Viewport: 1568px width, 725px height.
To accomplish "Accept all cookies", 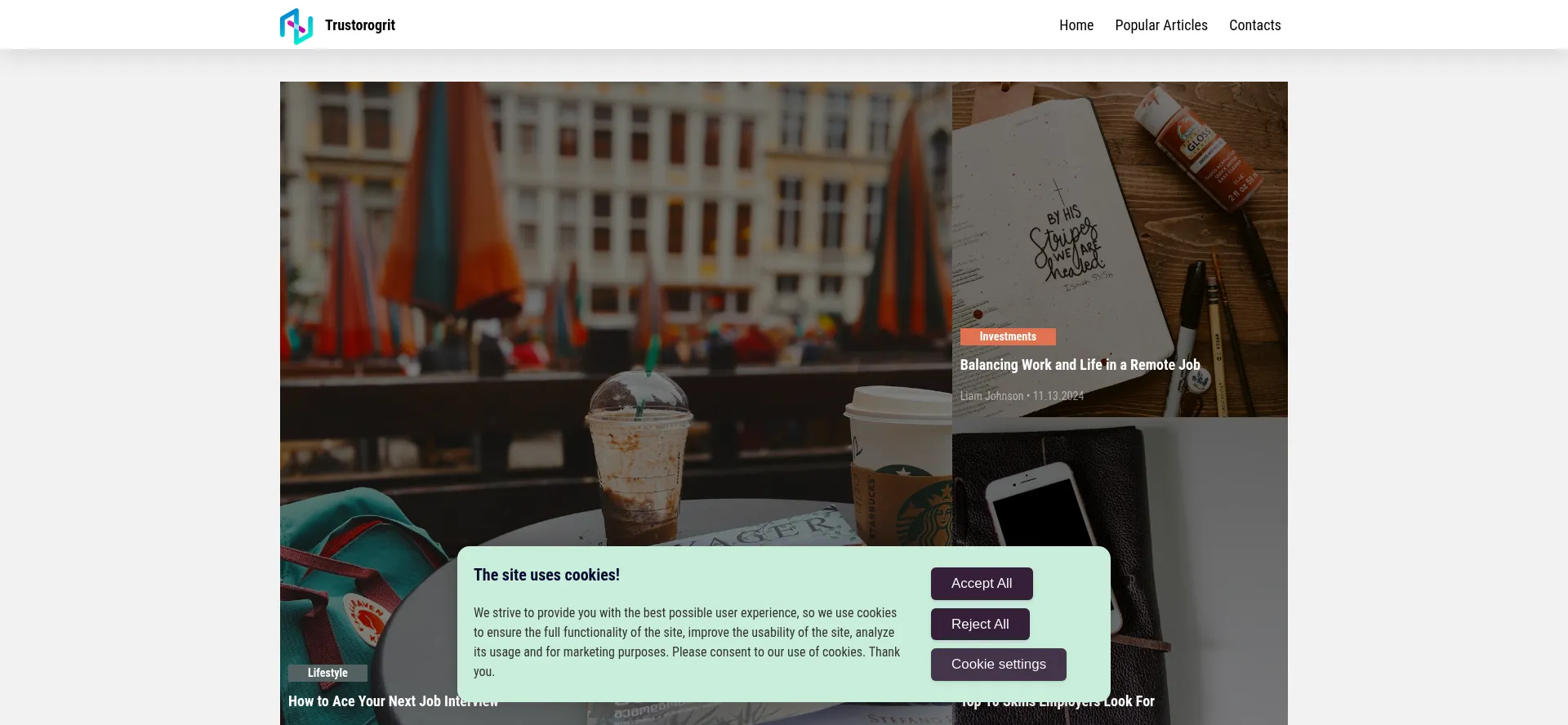I will 982,584.
